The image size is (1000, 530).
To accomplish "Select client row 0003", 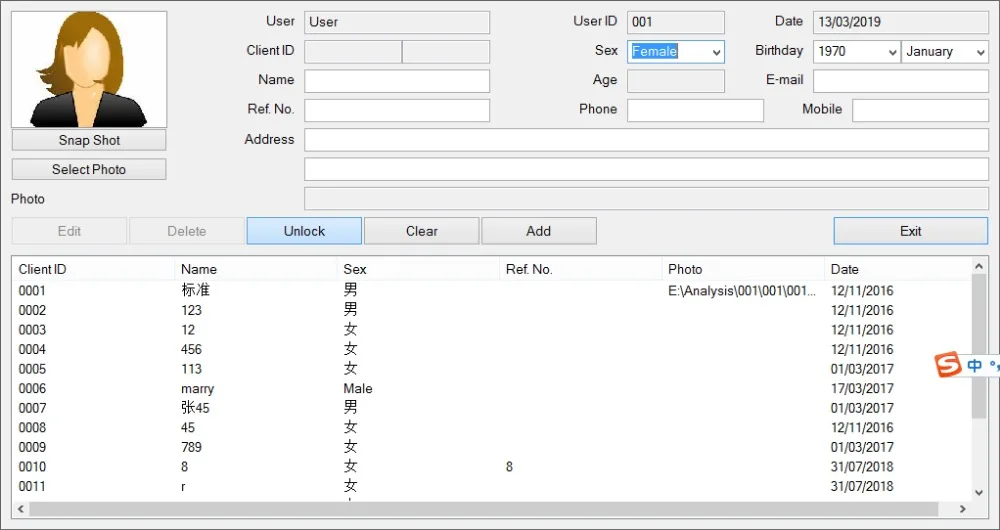I will pyautogui.click(x=491, y=330).
